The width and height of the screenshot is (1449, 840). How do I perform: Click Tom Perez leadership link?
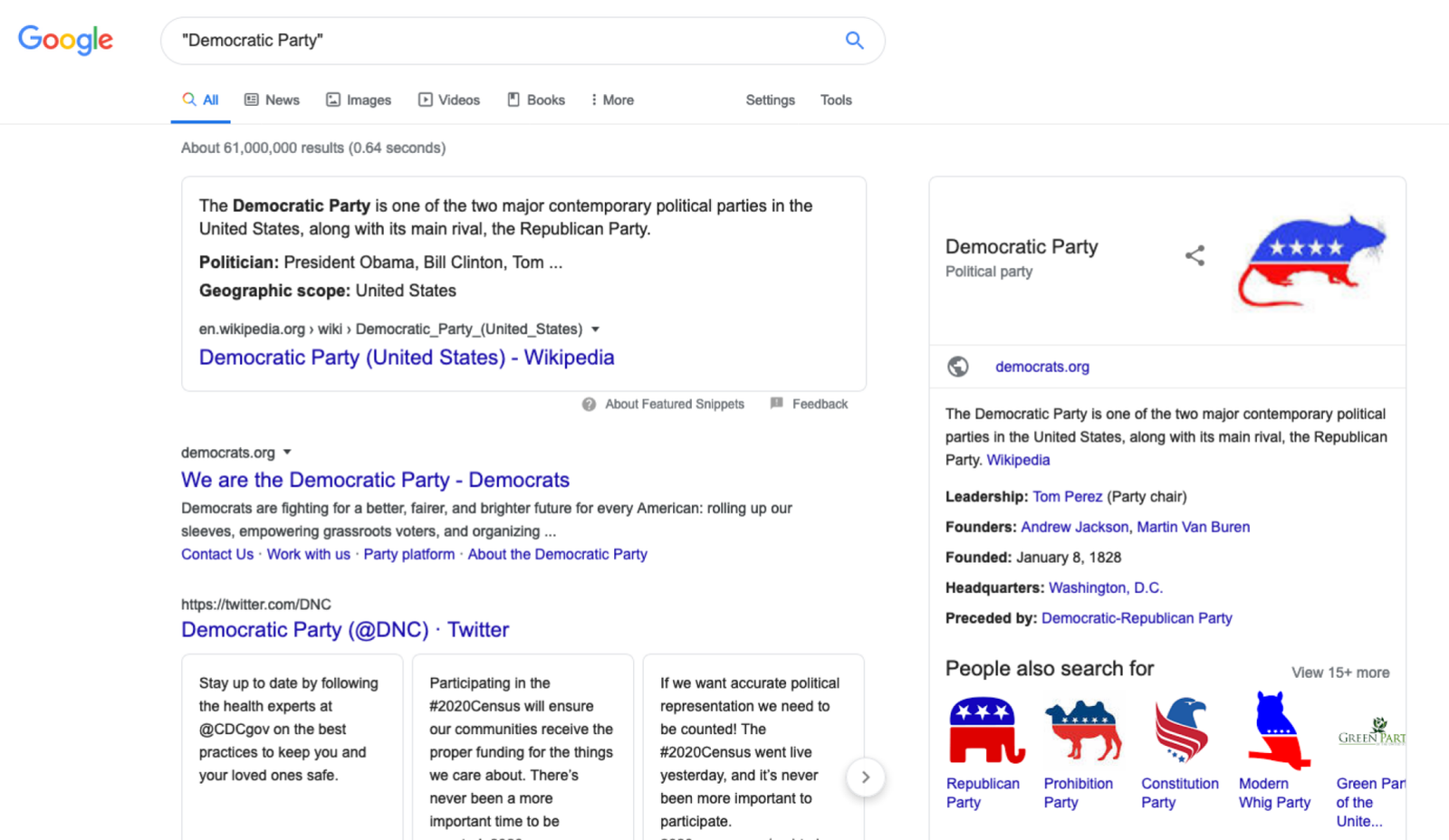click(x=1067, y=496)
